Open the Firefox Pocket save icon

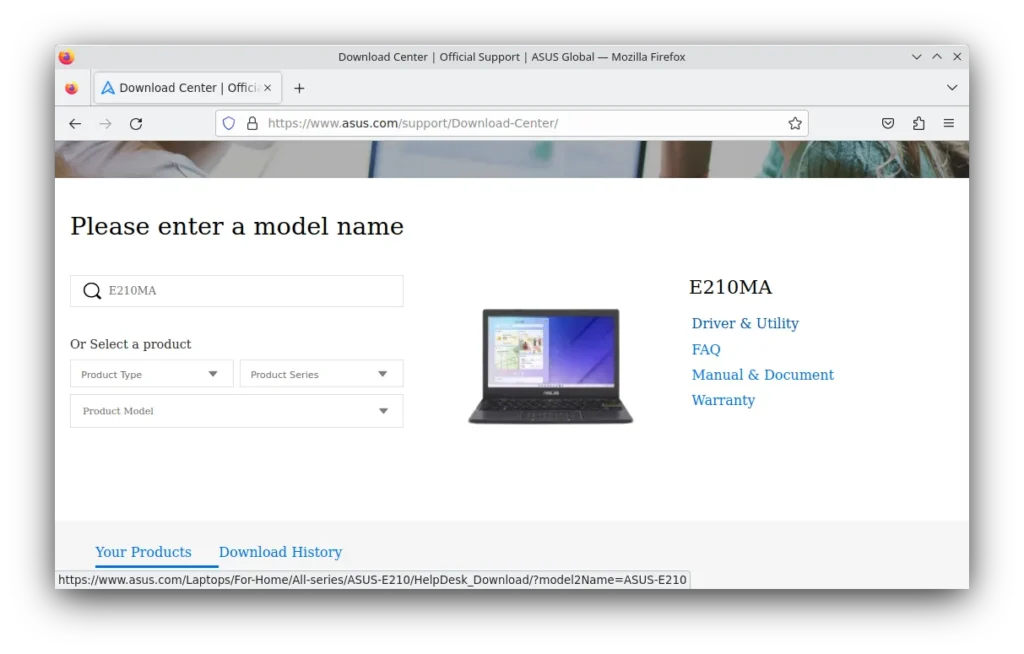coord(888,124)
